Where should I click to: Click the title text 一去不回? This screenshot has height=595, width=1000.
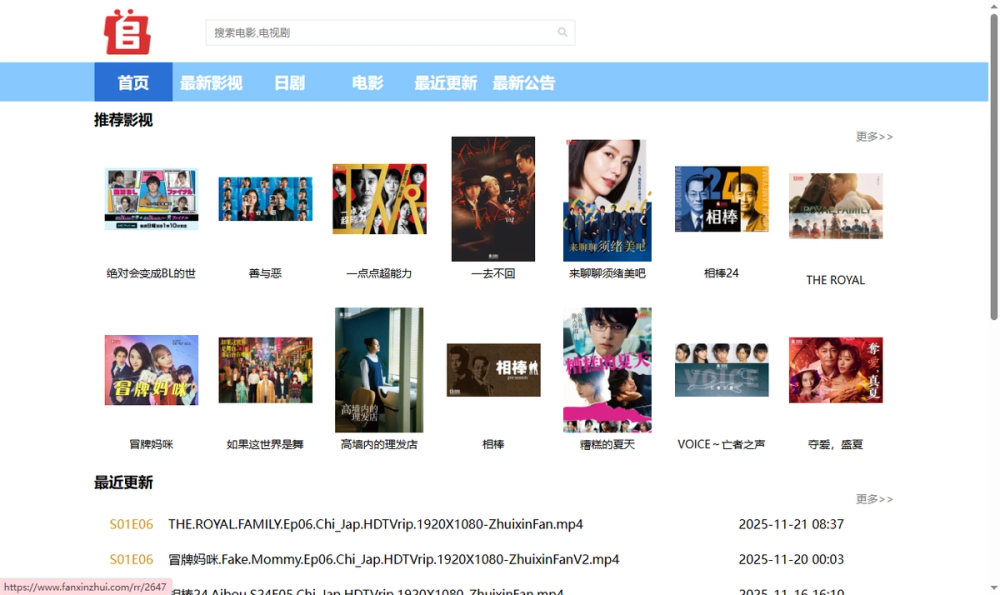pyautogui.click(x=493, y=273)
